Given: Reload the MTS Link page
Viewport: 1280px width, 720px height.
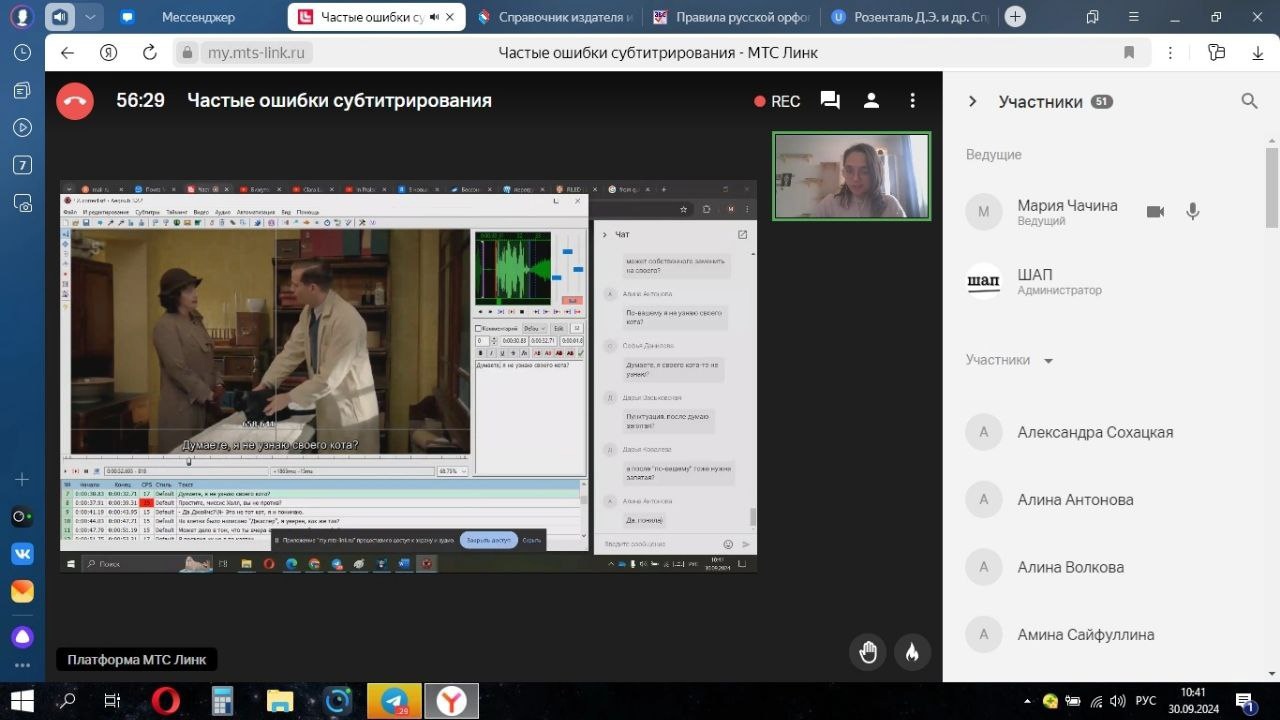Looking at the screenshot, I should tap(150, 53).
